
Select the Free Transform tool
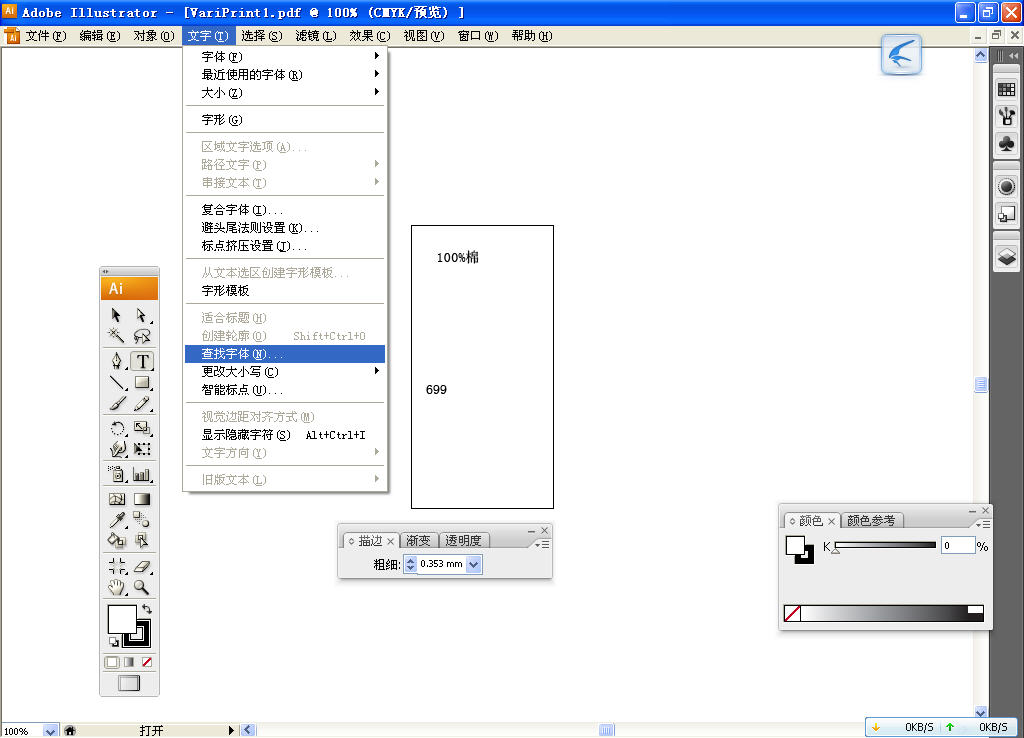coord(142,449)
